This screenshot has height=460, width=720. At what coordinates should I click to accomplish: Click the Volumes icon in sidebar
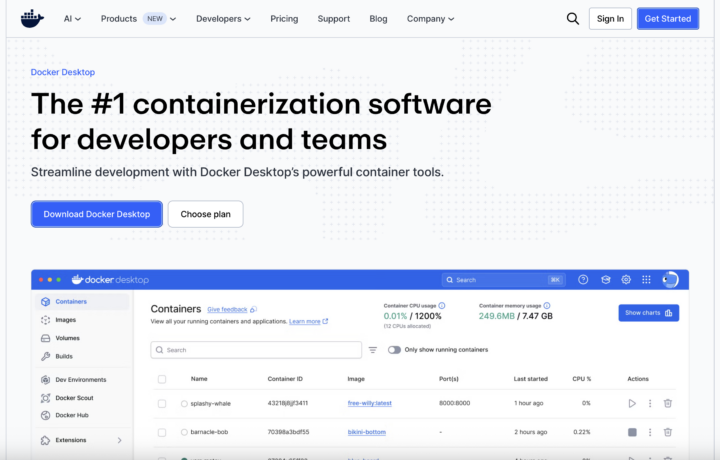(45, 338)
